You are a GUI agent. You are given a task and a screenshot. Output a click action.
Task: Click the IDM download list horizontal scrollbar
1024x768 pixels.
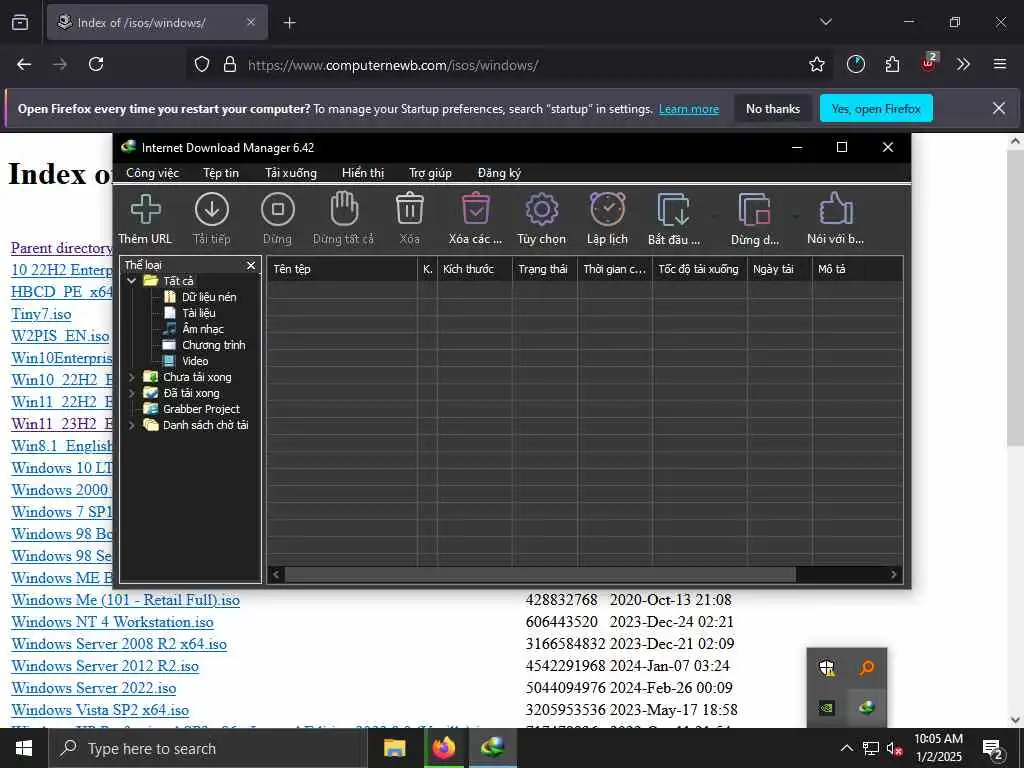(x=540, y=575)
